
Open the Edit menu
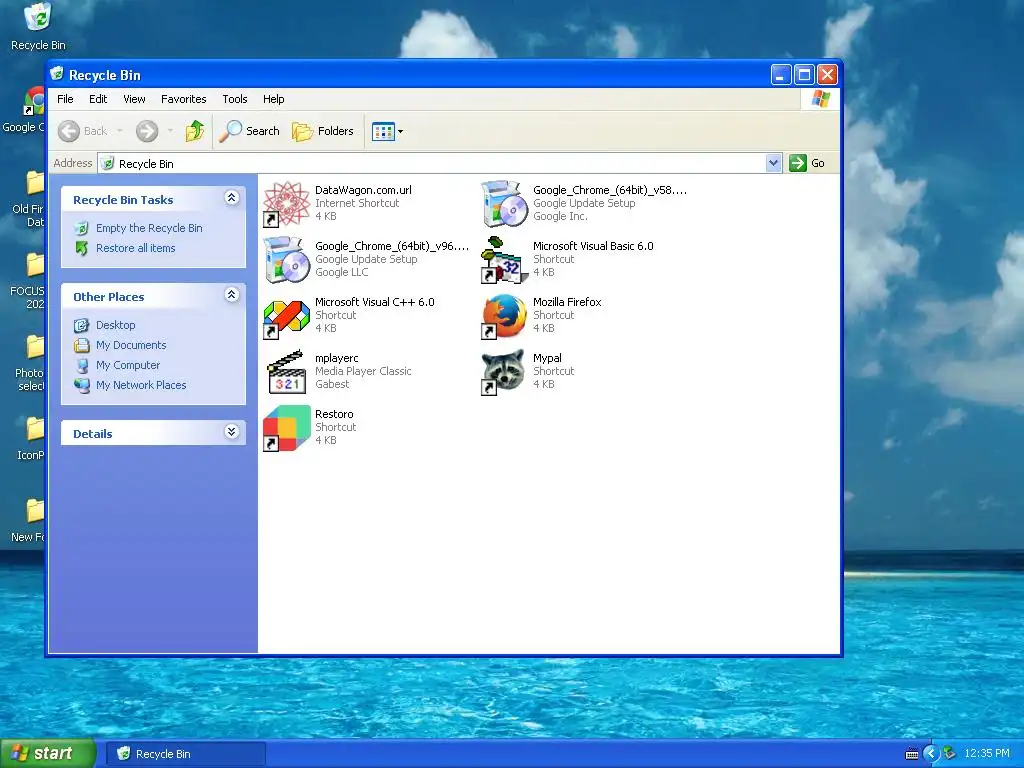click(98, 99)
